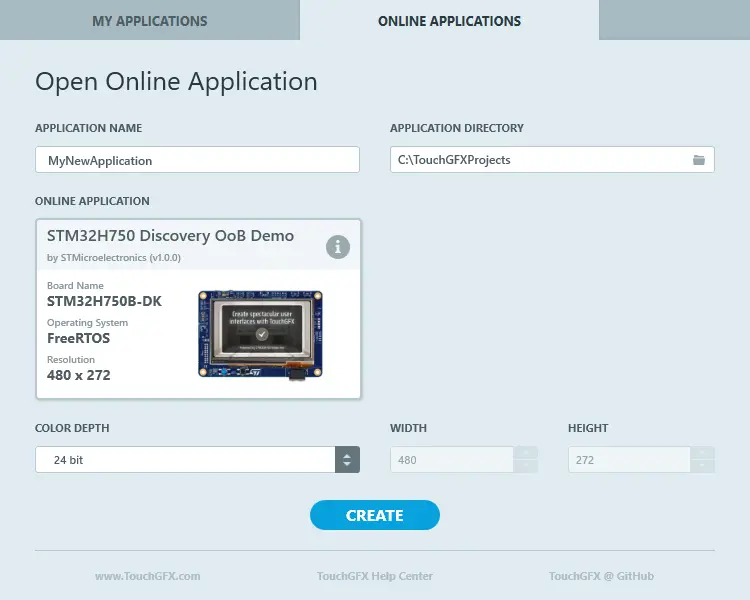Image resolution: width=750 pixels, height=600 pixels.
Task: Click the Open Online Application heading
Action: click(x=176, y=82)
